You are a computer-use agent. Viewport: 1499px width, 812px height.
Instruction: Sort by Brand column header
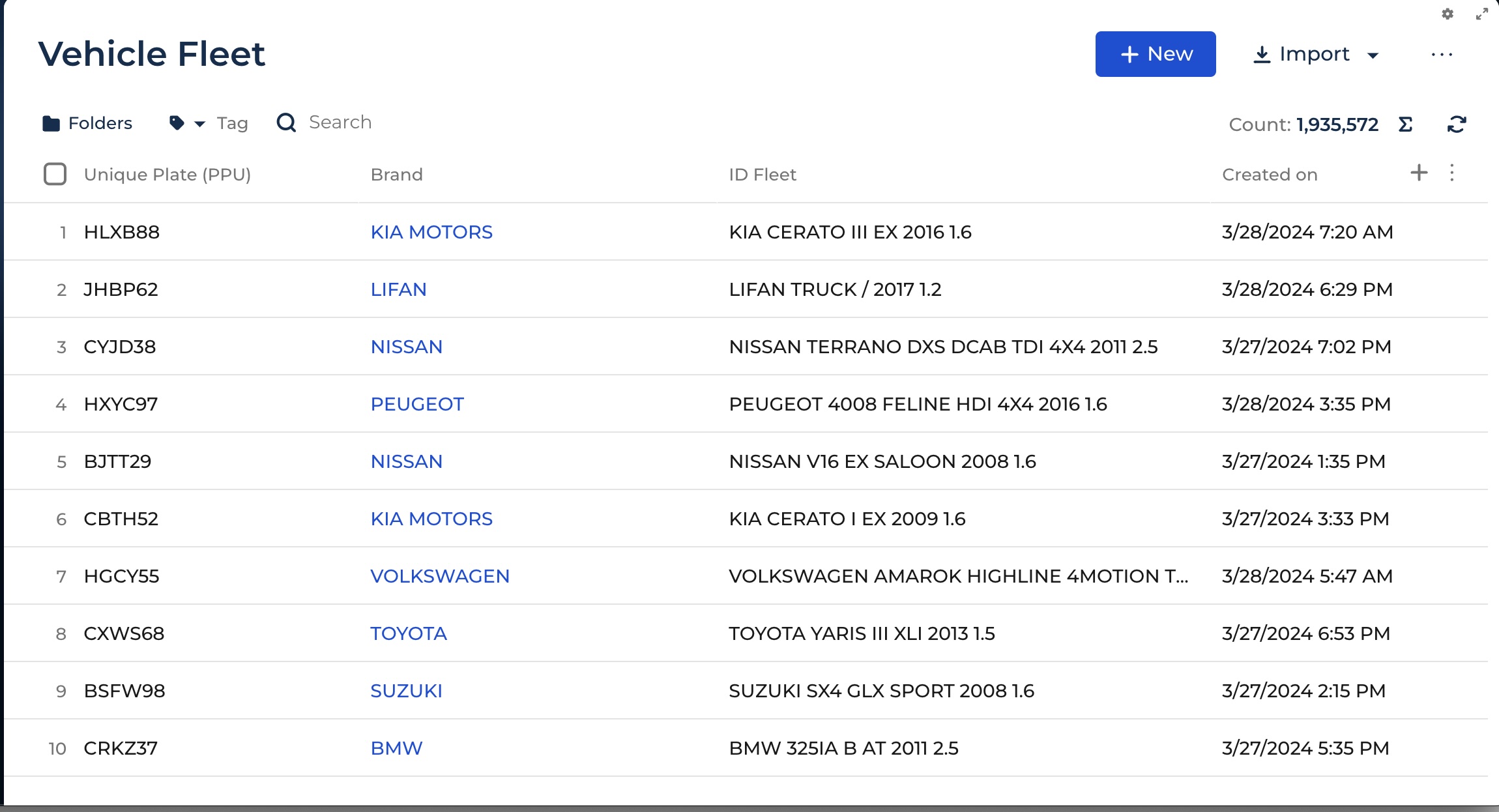click(x=397, y=175)
